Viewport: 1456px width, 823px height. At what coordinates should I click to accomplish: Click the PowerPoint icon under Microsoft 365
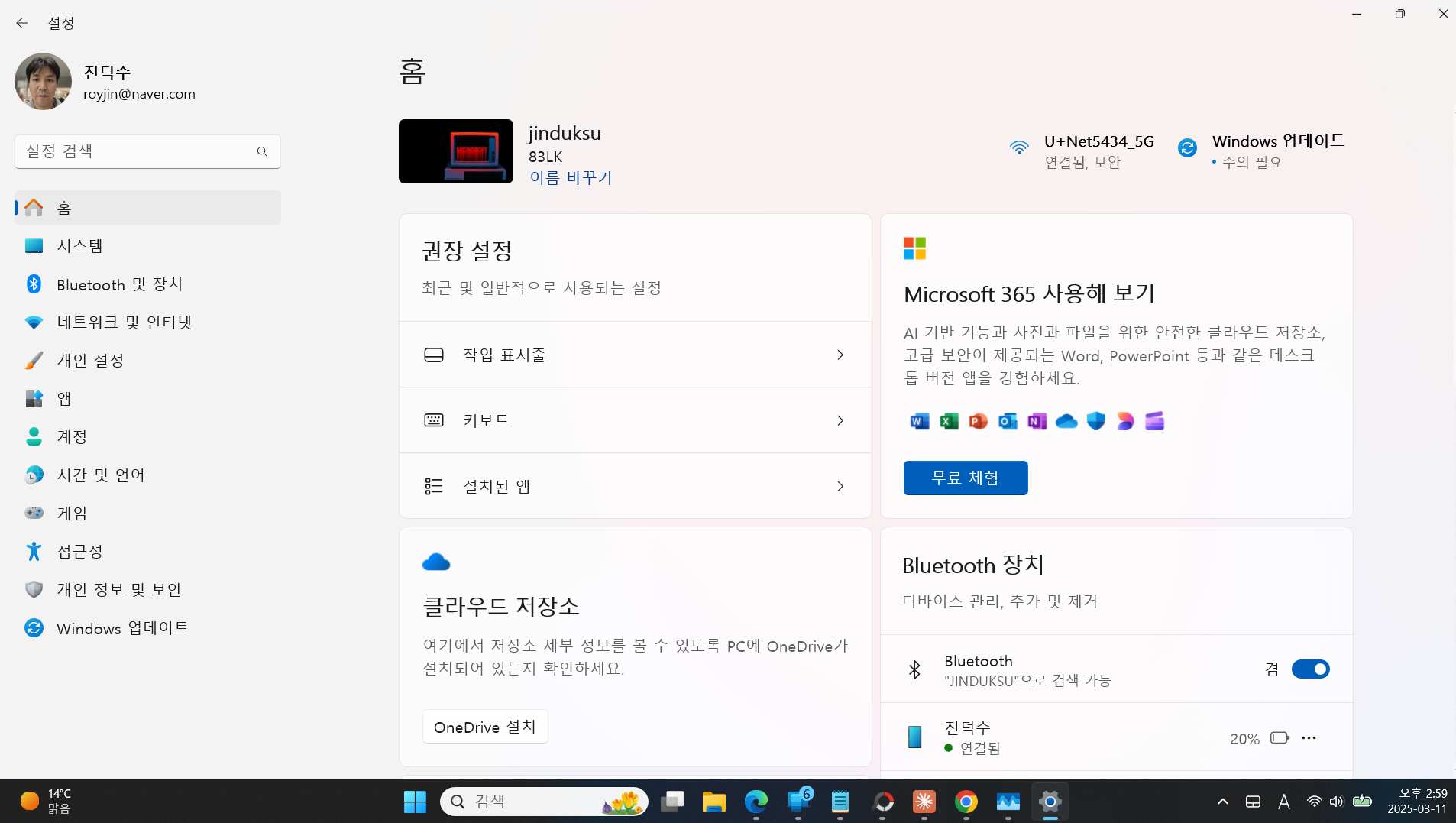[x=978, y=421]
